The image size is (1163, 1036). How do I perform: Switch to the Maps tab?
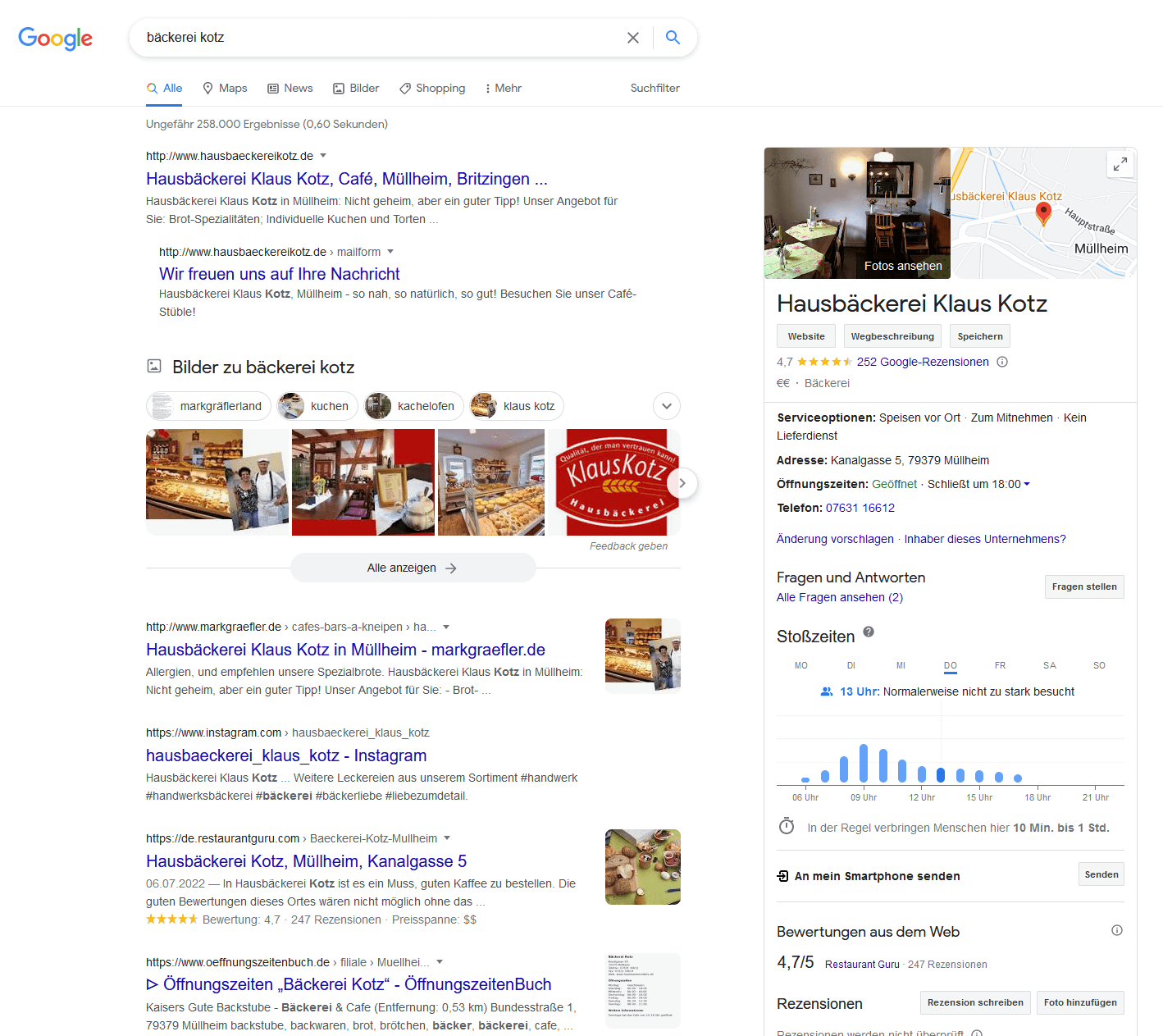click(225, 88)
